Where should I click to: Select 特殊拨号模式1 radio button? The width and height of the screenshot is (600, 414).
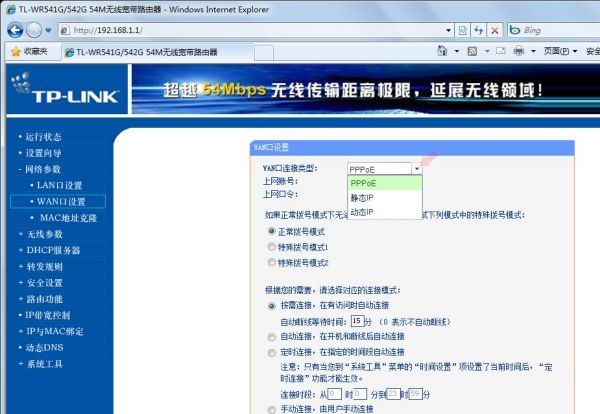pyautogui.click(x=272, y=247)
